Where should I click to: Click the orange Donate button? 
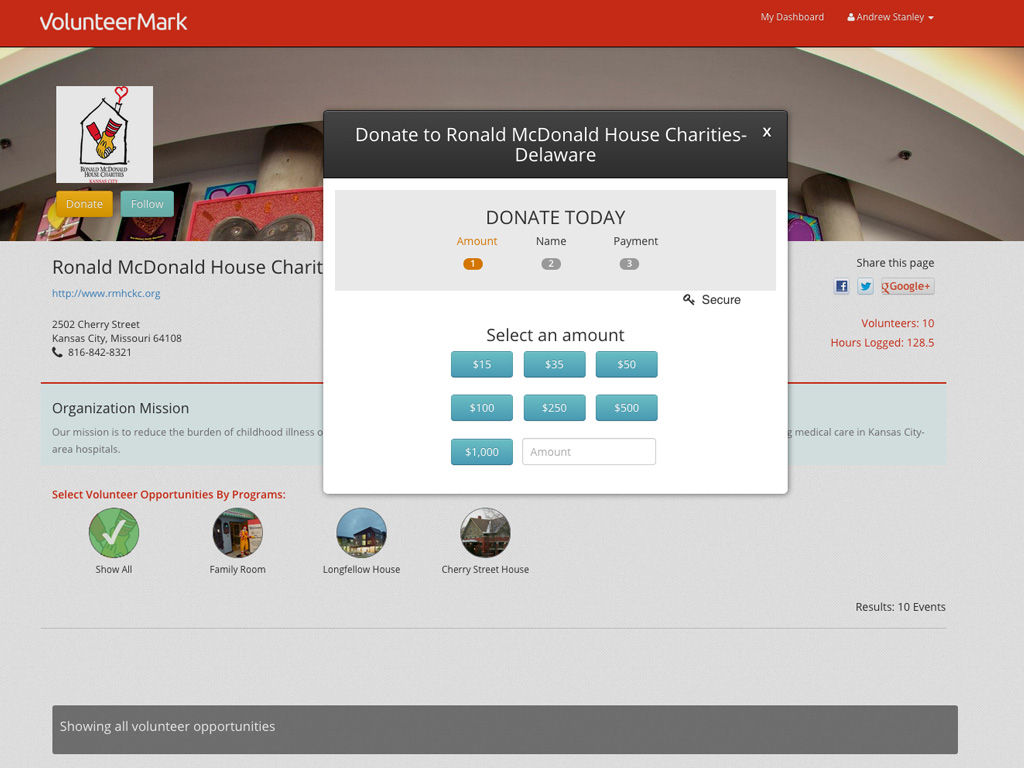click(84, 204)
